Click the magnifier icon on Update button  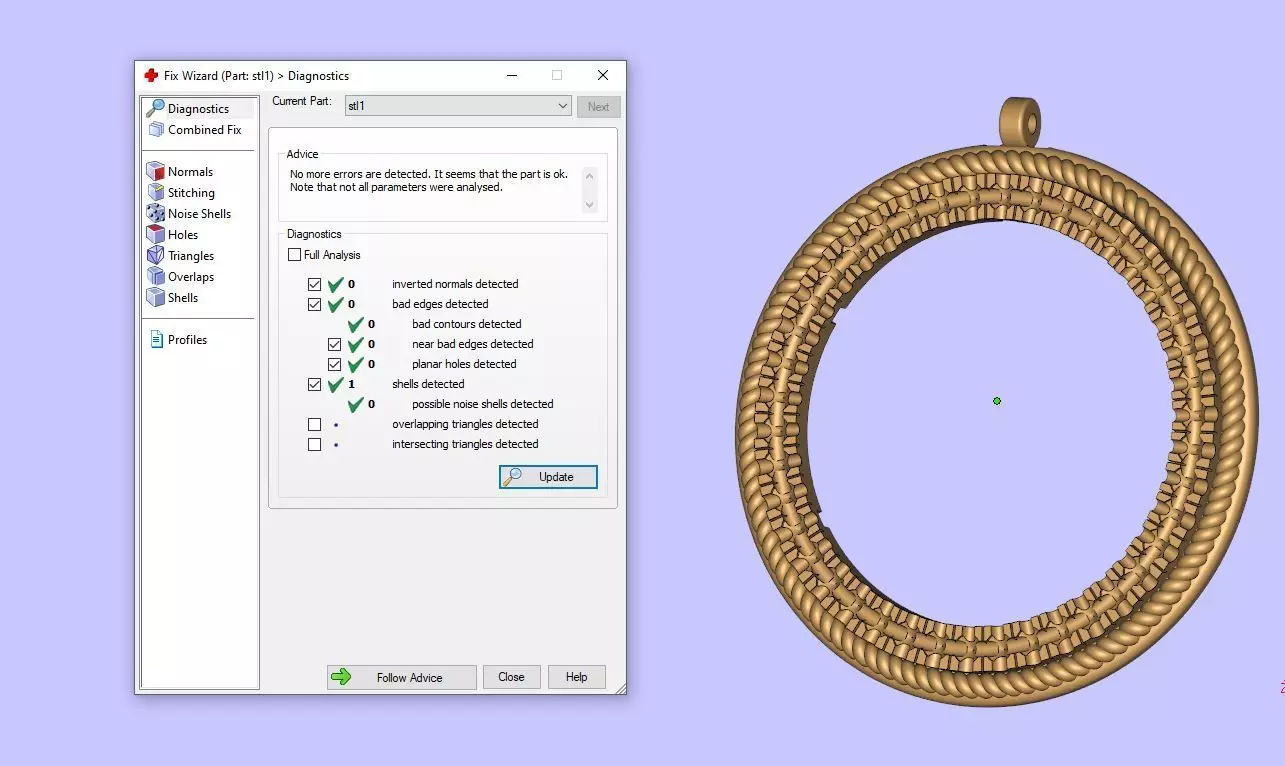513,477
